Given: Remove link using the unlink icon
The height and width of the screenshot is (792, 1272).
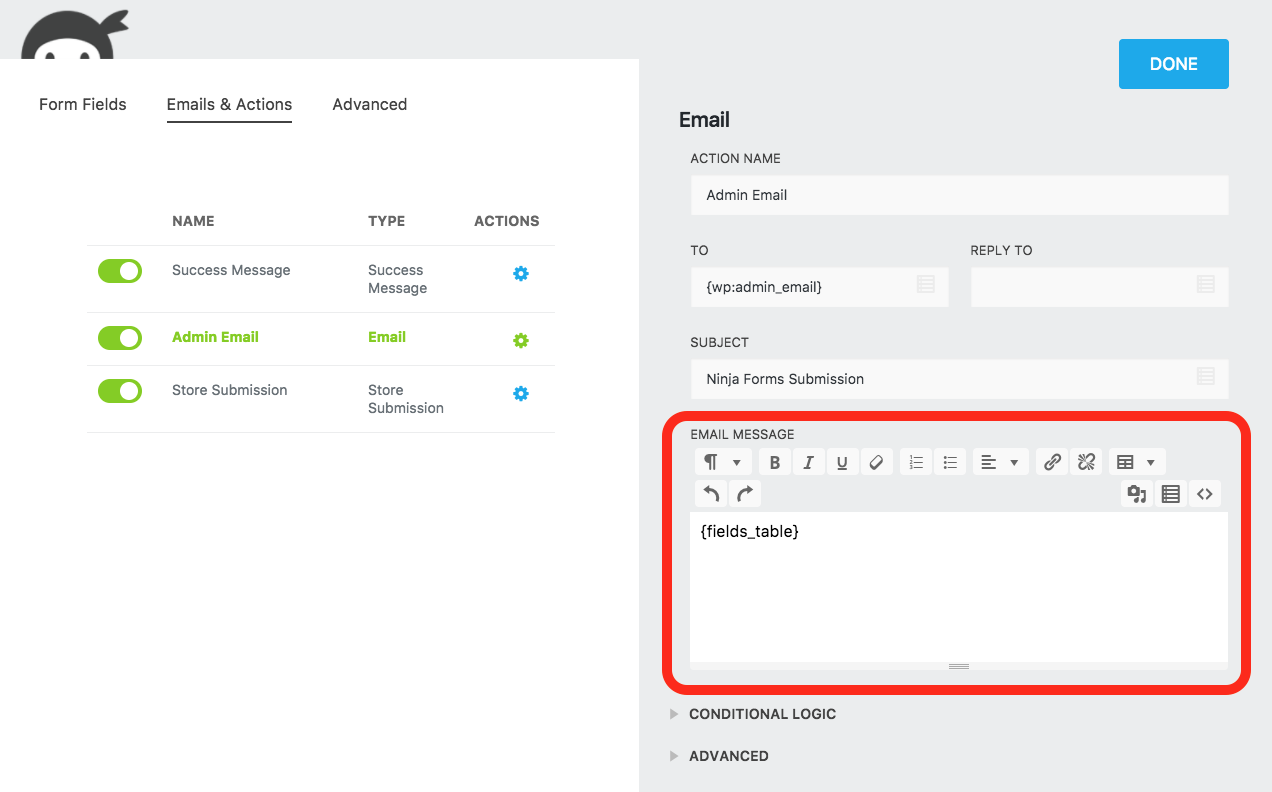Looking at the screenshot, I should tap(1086, 461).
